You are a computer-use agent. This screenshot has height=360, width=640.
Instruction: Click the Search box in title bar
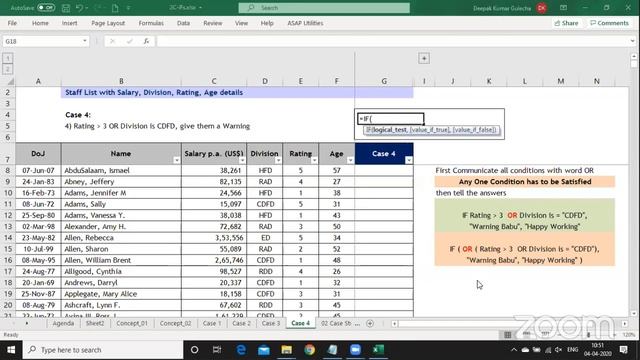[x=324, y=8]
